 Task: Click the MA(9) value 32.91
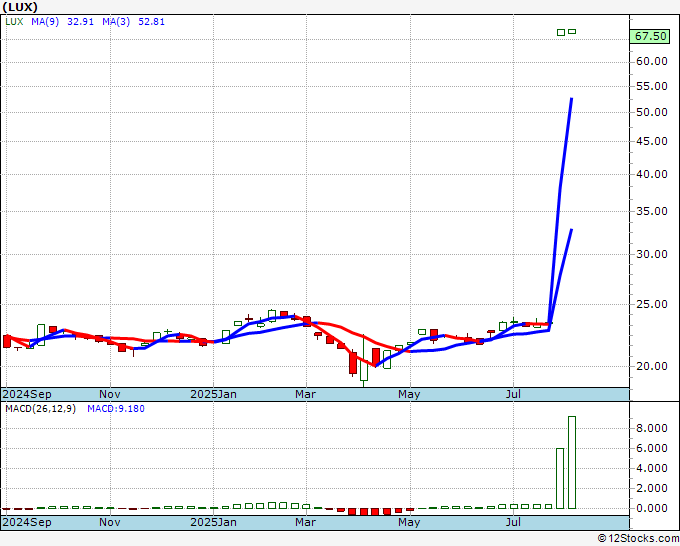[x=80, y=22]
